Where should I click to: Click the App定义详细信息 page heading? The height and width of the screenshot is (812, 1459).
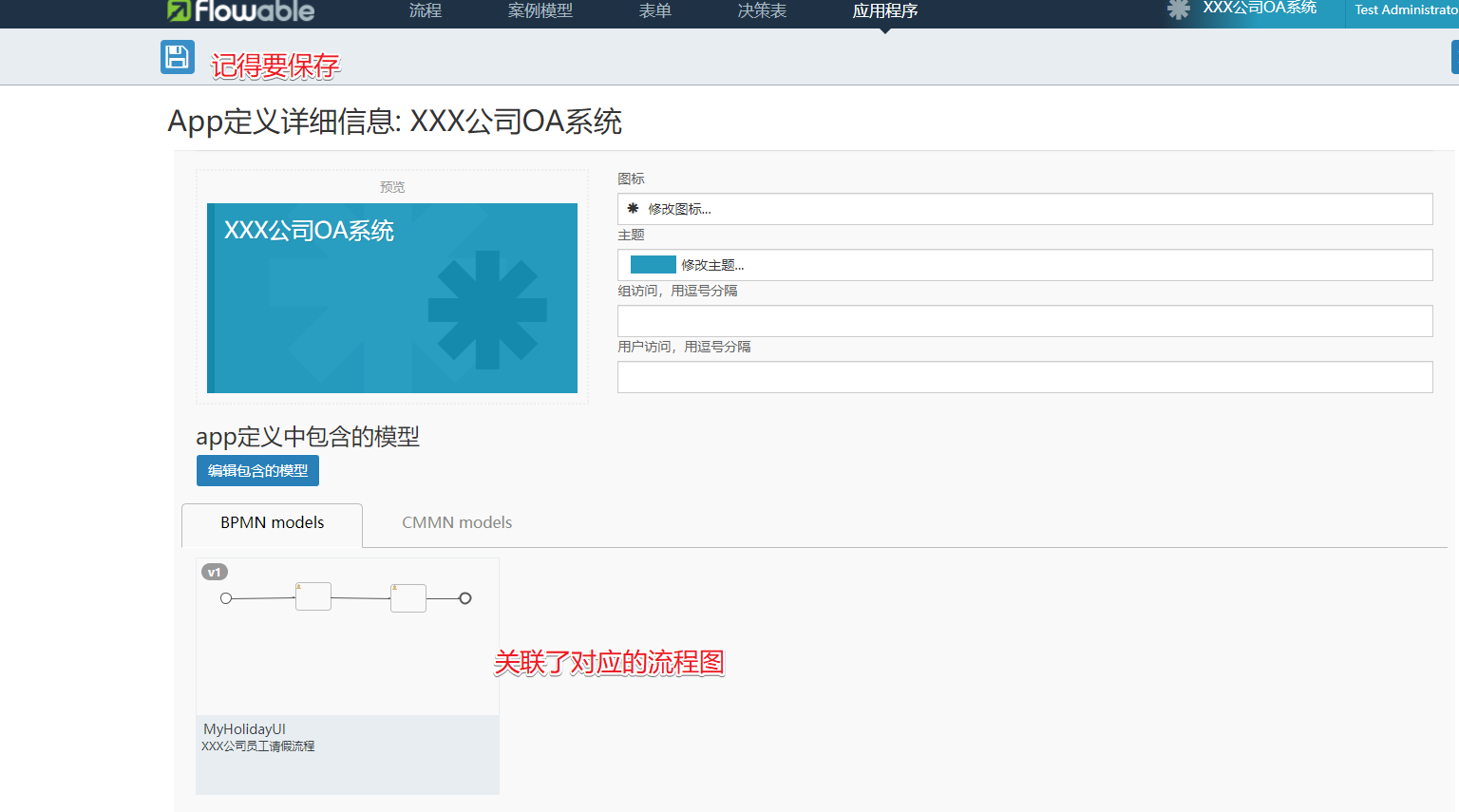point(394,122)
